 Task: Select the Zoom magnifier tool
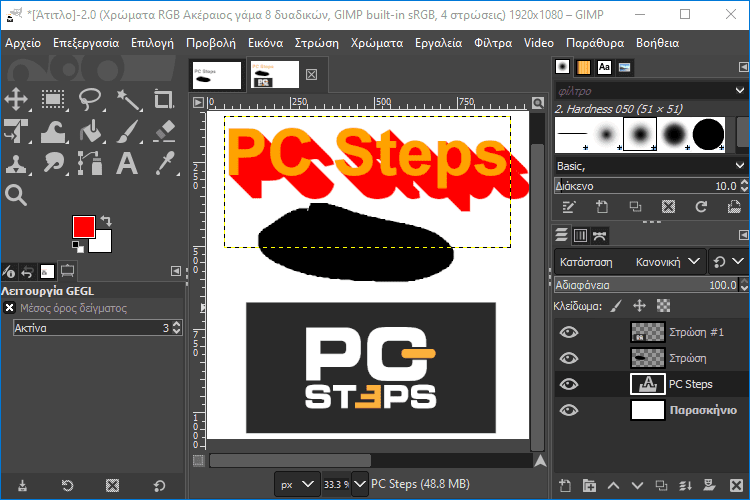pos(16,195)
